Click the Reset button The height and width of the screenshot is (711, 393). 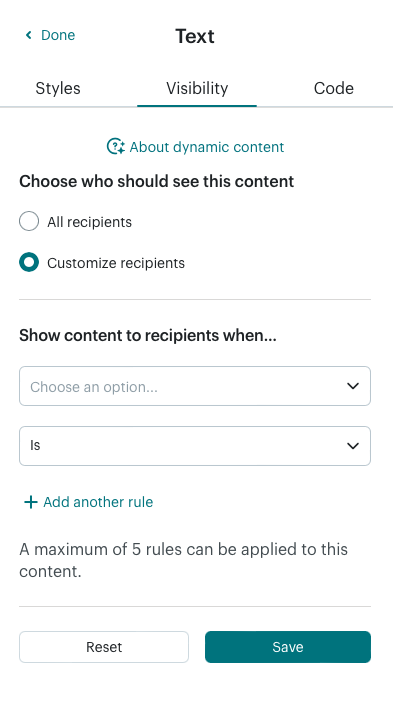[104, 647]
